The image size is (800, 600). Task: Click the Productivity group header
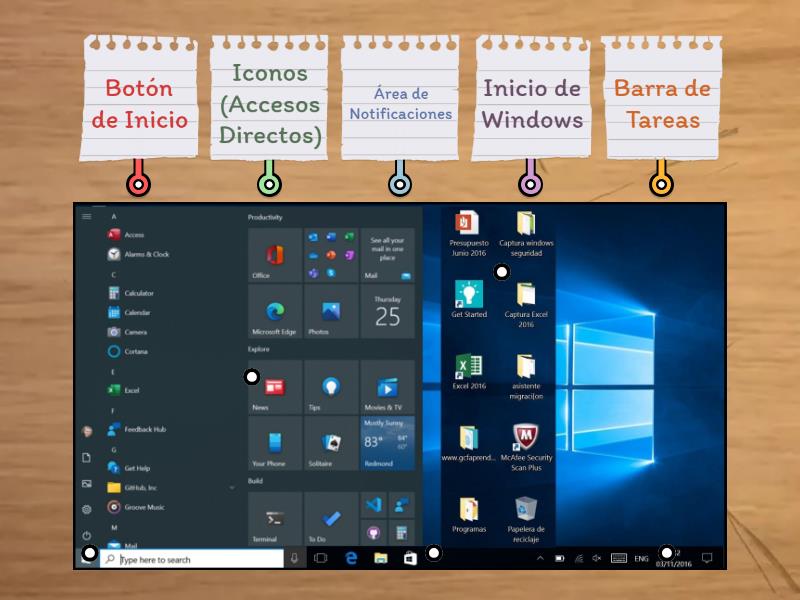click(x=265, y=217)
